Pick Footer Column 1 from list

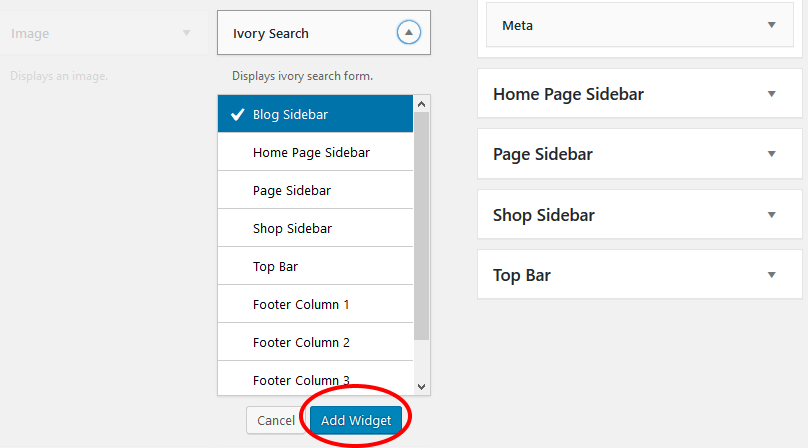315,304
